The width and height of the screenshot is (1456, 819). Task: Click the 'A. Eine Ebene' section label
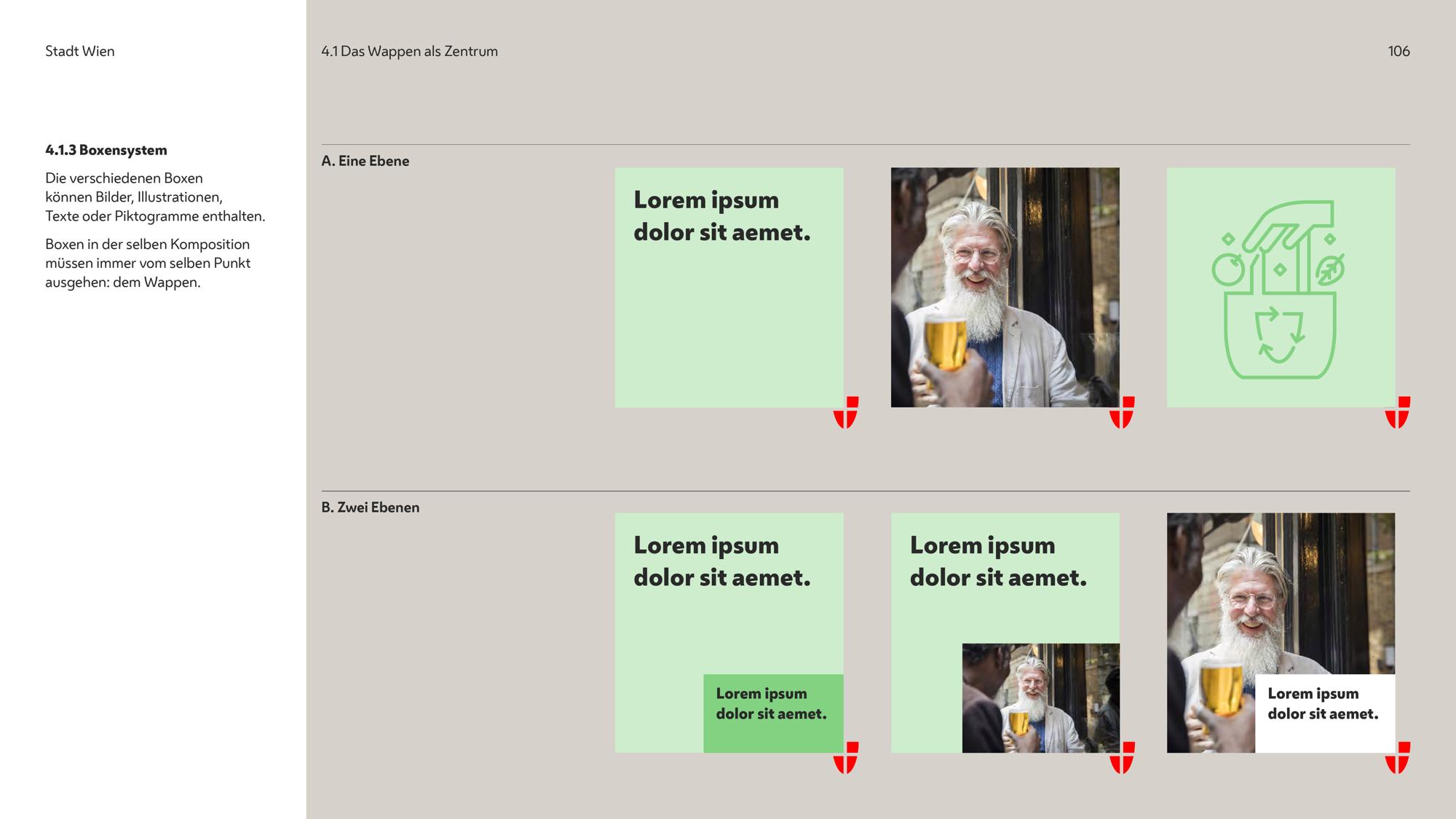(365, 161)
